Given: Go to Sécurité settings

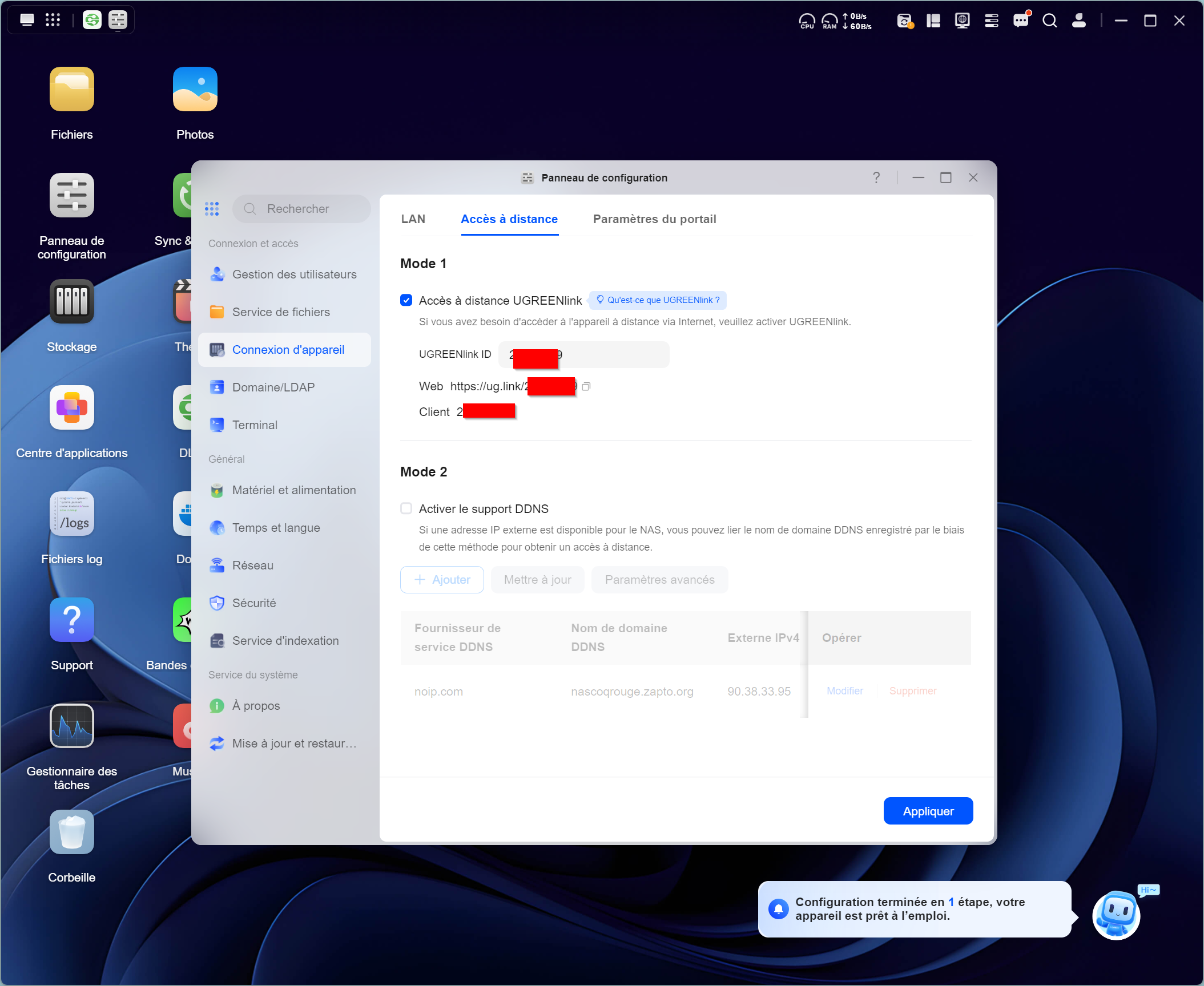Looking at the screenshot, I should click(x=284, y=603).
